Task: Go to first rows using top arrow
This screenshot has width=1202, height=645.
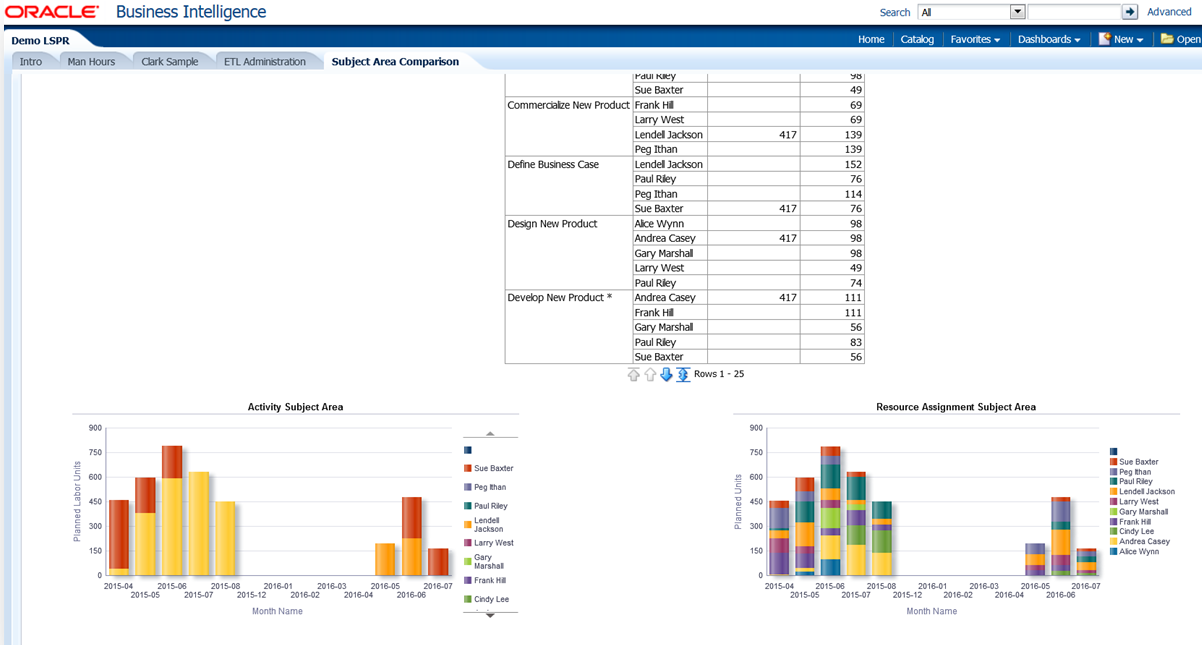Action: click(633, 374)
